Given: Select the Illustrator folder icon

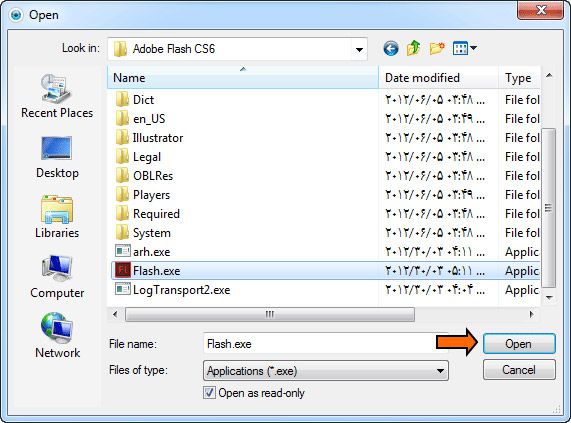Looking at the screenshot, I should pyautogui.click(x=122, y=137).
